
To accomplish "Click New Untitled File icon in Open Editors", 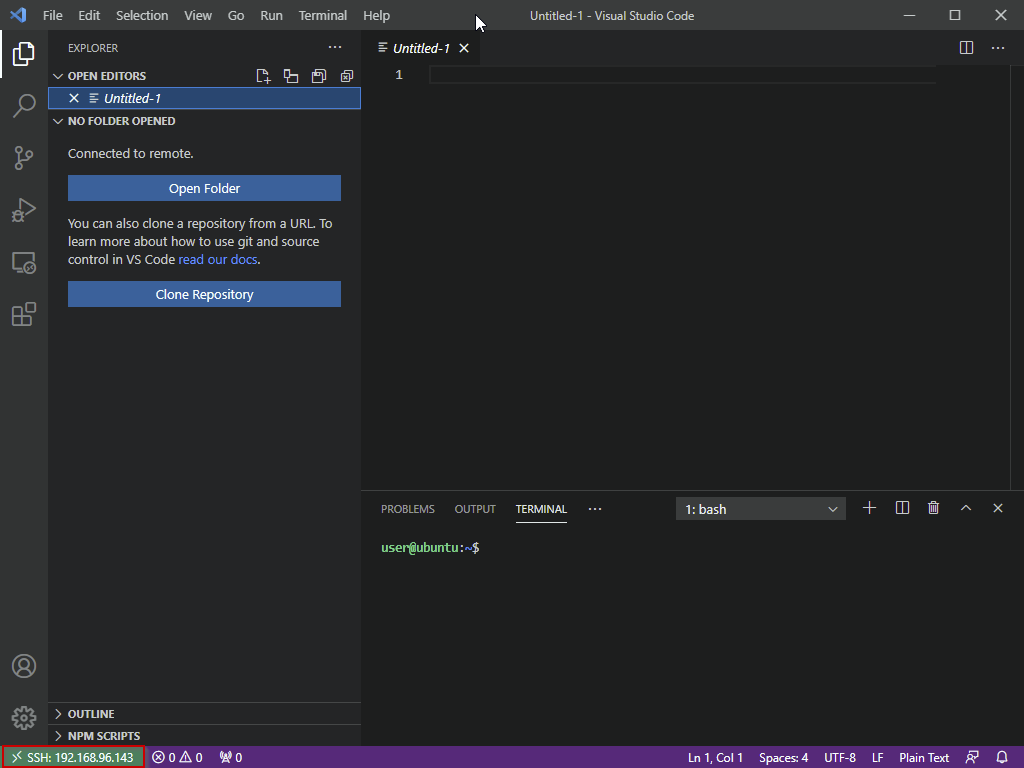I will 263,76.
